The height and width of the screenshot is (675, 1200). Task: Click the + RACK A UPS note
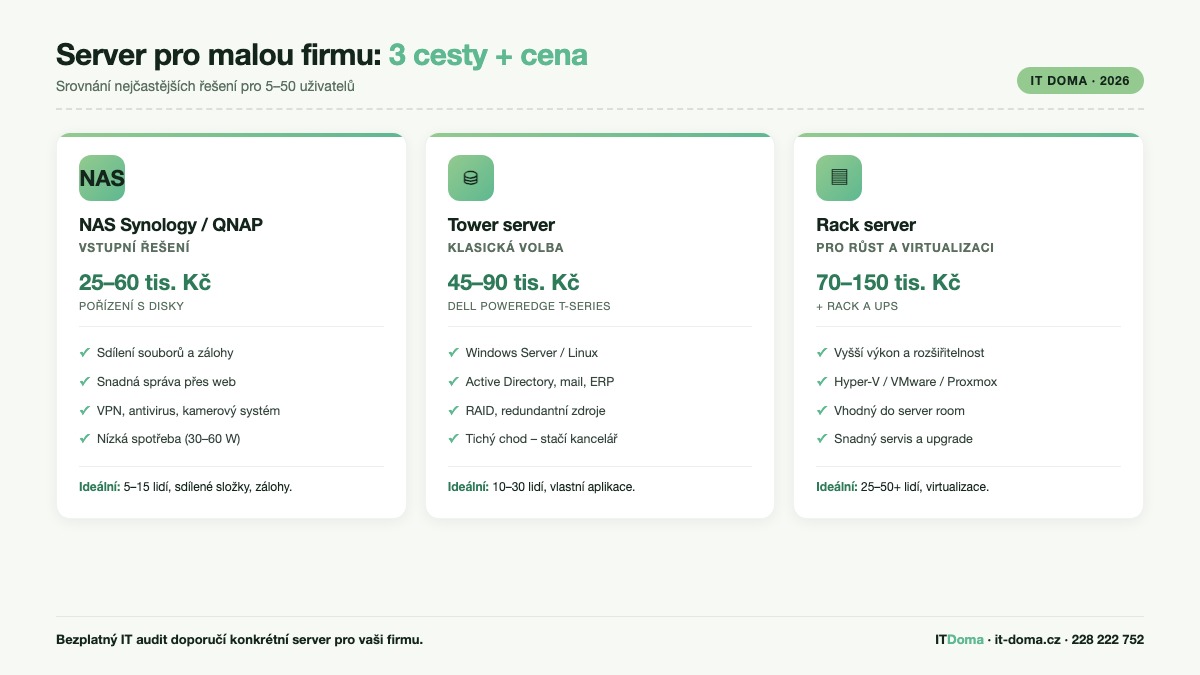coord(857,307)
